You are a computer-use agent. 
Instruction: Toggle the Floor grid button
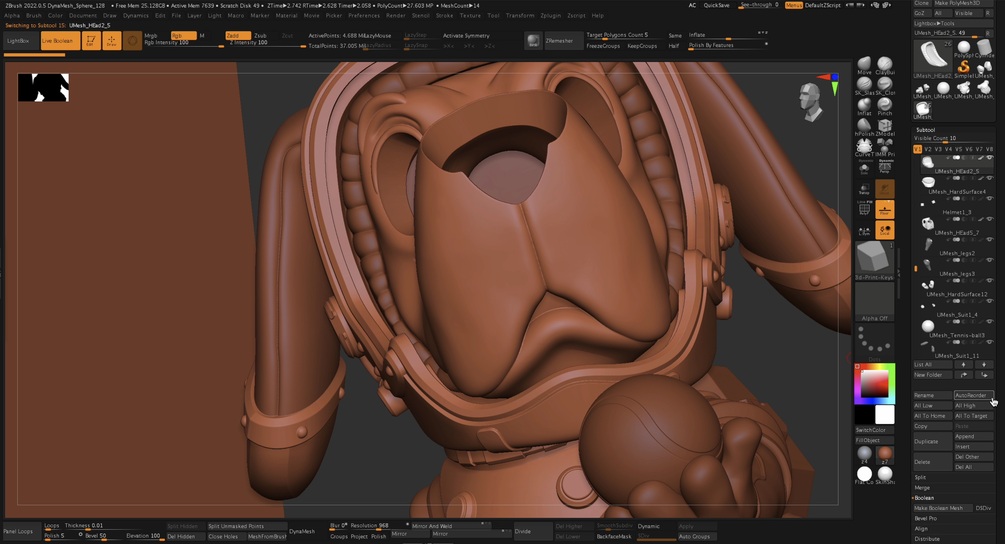(x=885, y=209)
